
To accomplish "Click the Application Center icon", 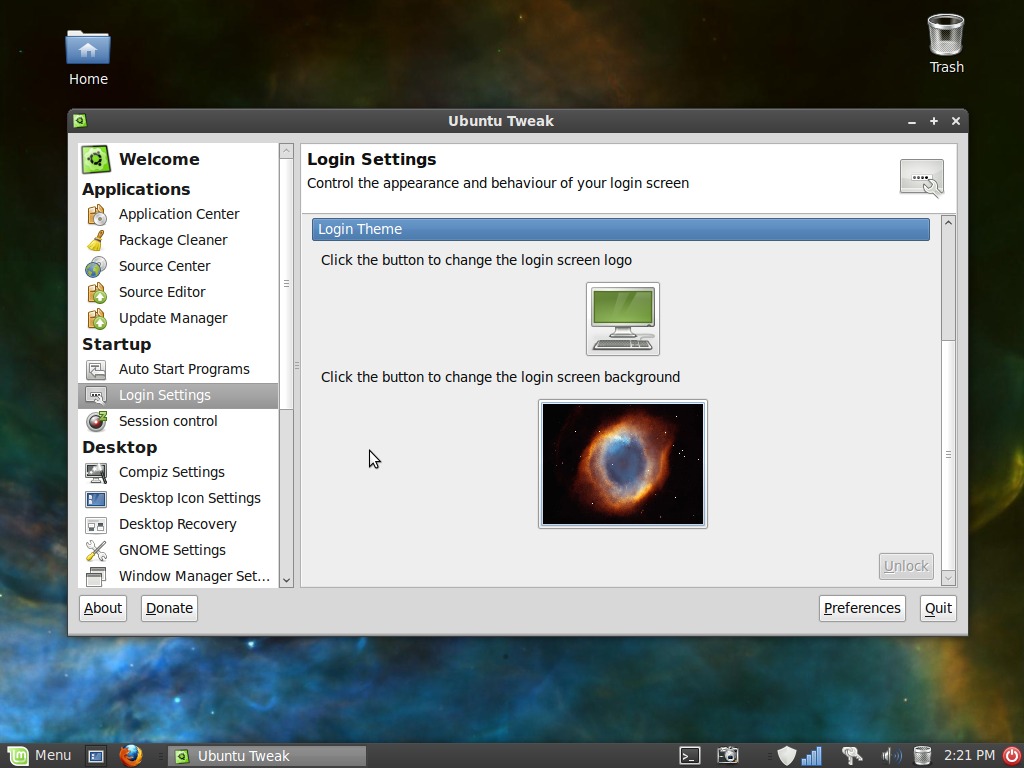I will coord(97,214).
